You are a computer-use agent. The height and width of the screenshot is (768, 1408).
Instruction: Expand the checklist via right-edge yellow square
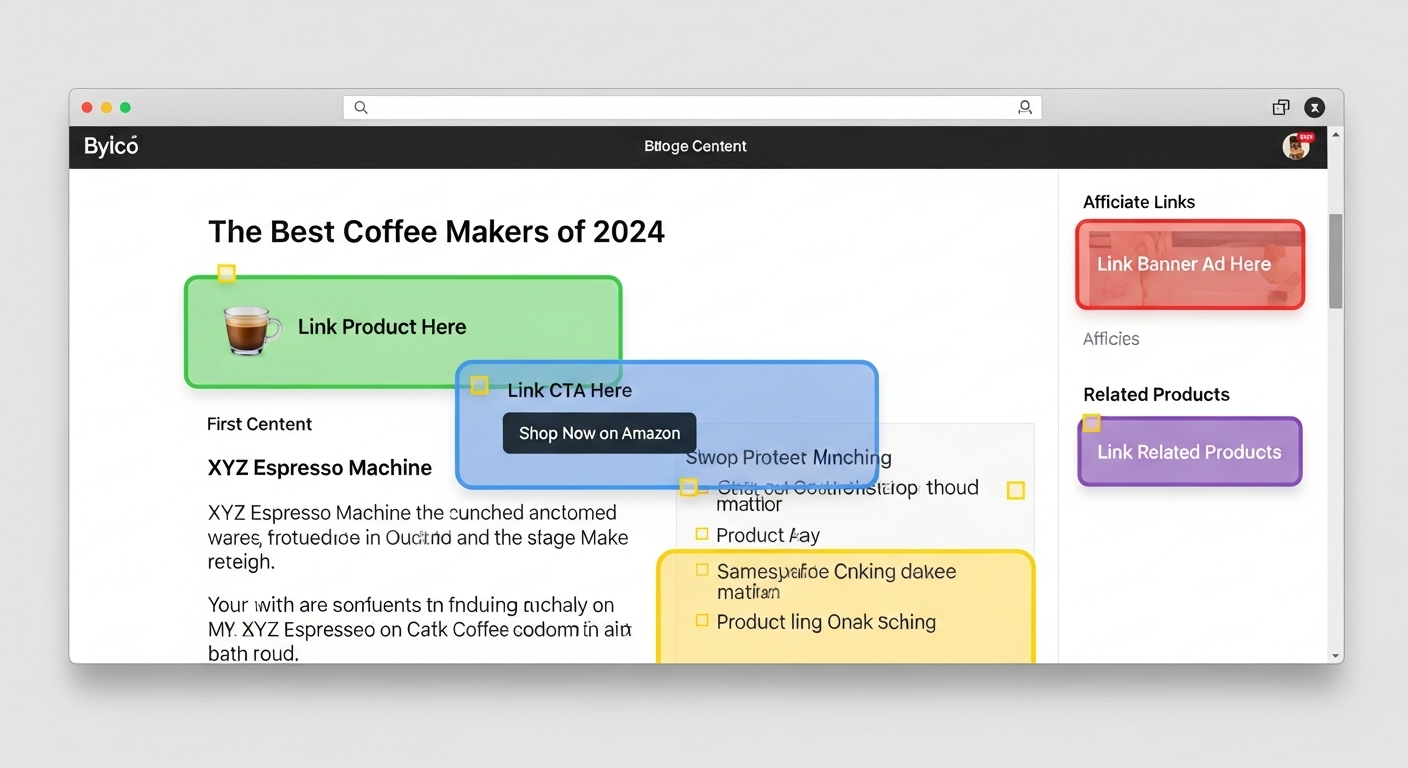[1016, 490]
